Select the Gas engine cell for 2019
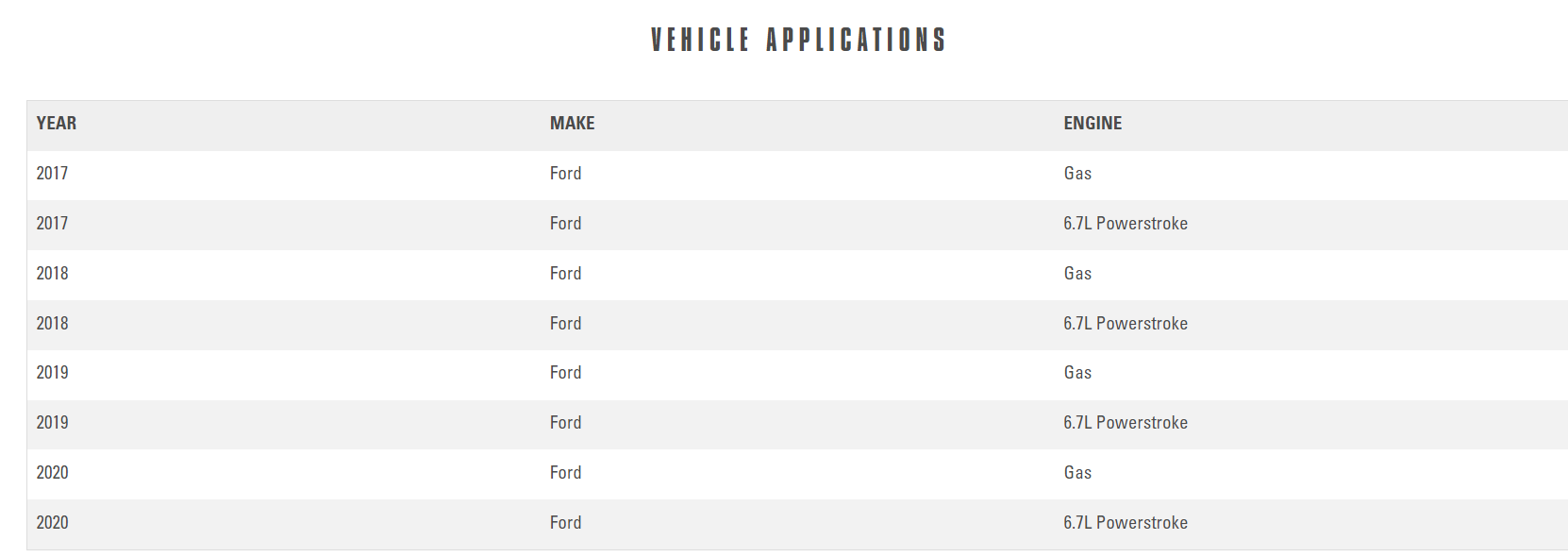 (1077, 373)
